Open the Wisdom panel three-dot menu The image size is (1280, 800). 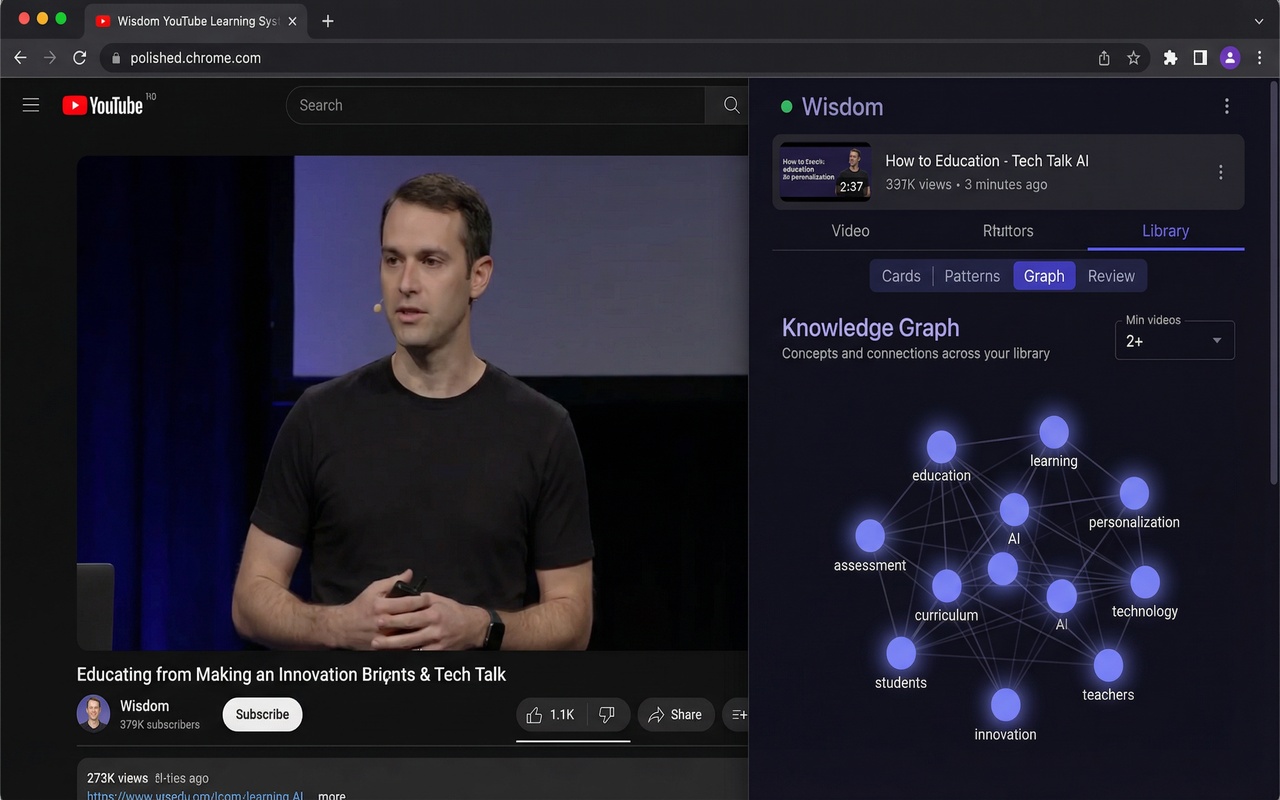pos(1227,105)
